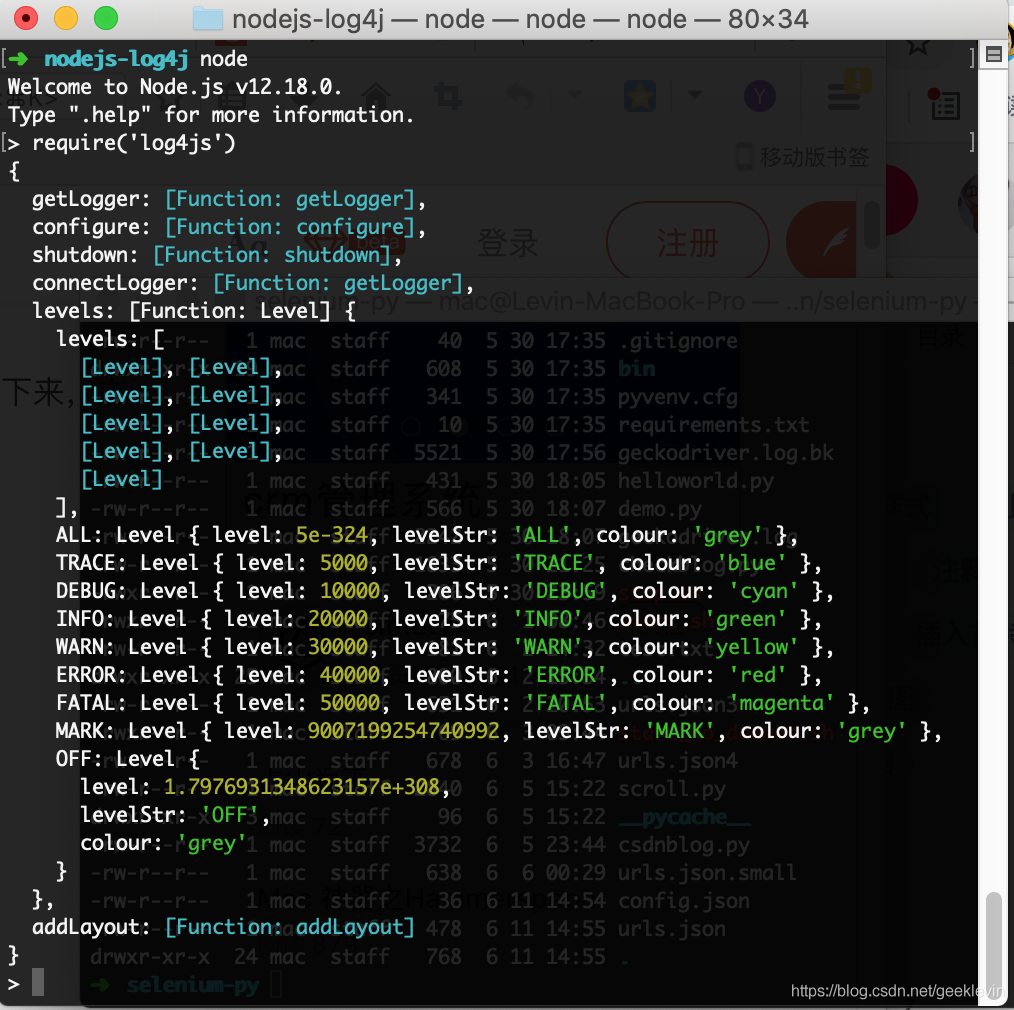Screen dimensions: 1014x1010
Task: Click the reading list icon in the background browser
Action: point(945,104)
